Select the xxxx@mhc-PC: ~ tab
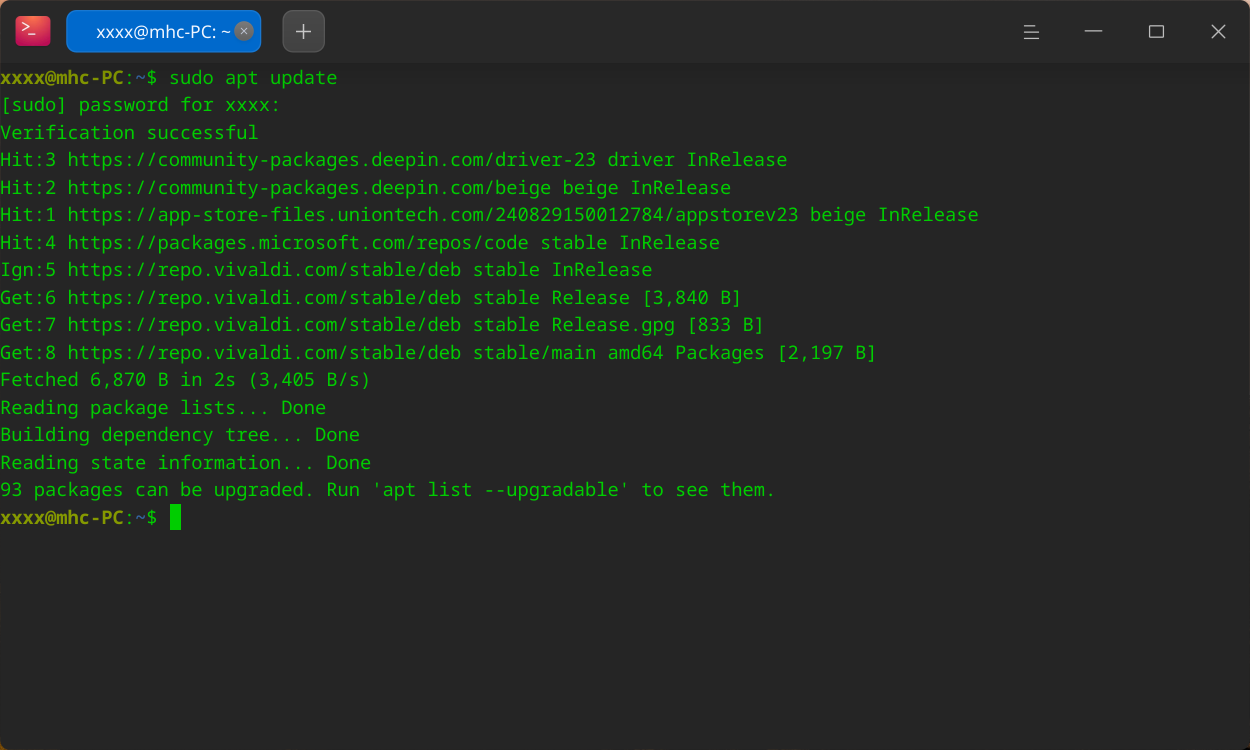The image size is (1250, 750). coord(163,31)
